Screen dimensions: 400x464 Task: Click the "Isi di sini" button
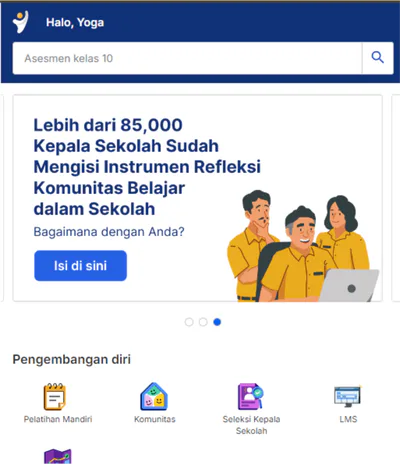(80, 266)
